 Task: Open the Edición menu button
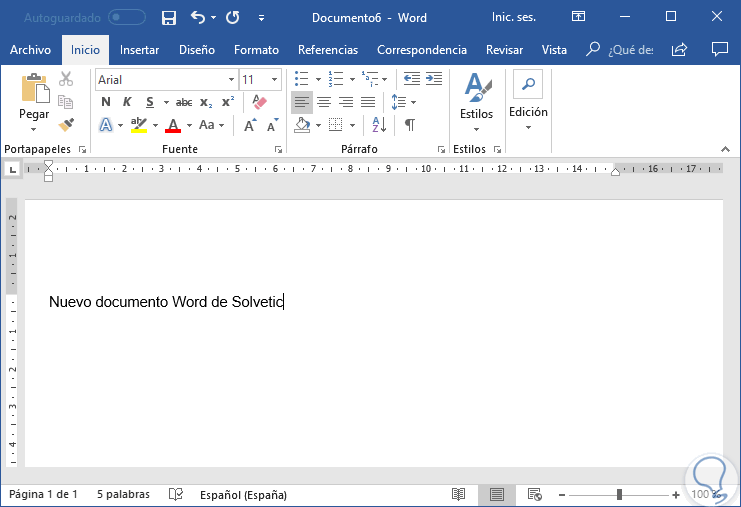pos(528,100)
